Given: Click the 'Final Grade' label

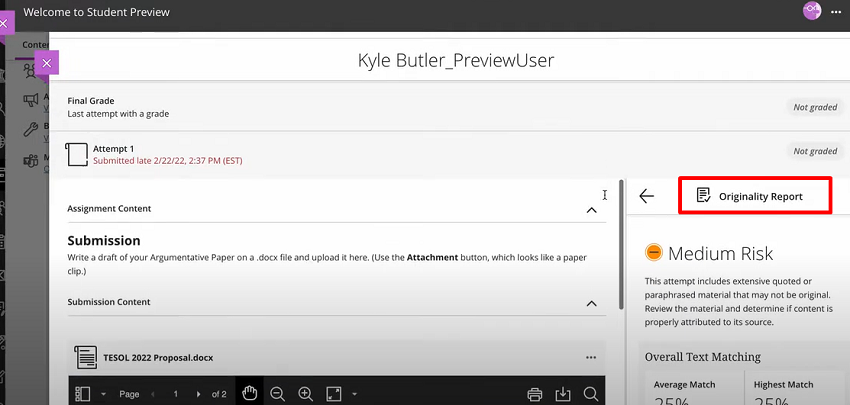Looking at the screenshot, I should point(91,101).
